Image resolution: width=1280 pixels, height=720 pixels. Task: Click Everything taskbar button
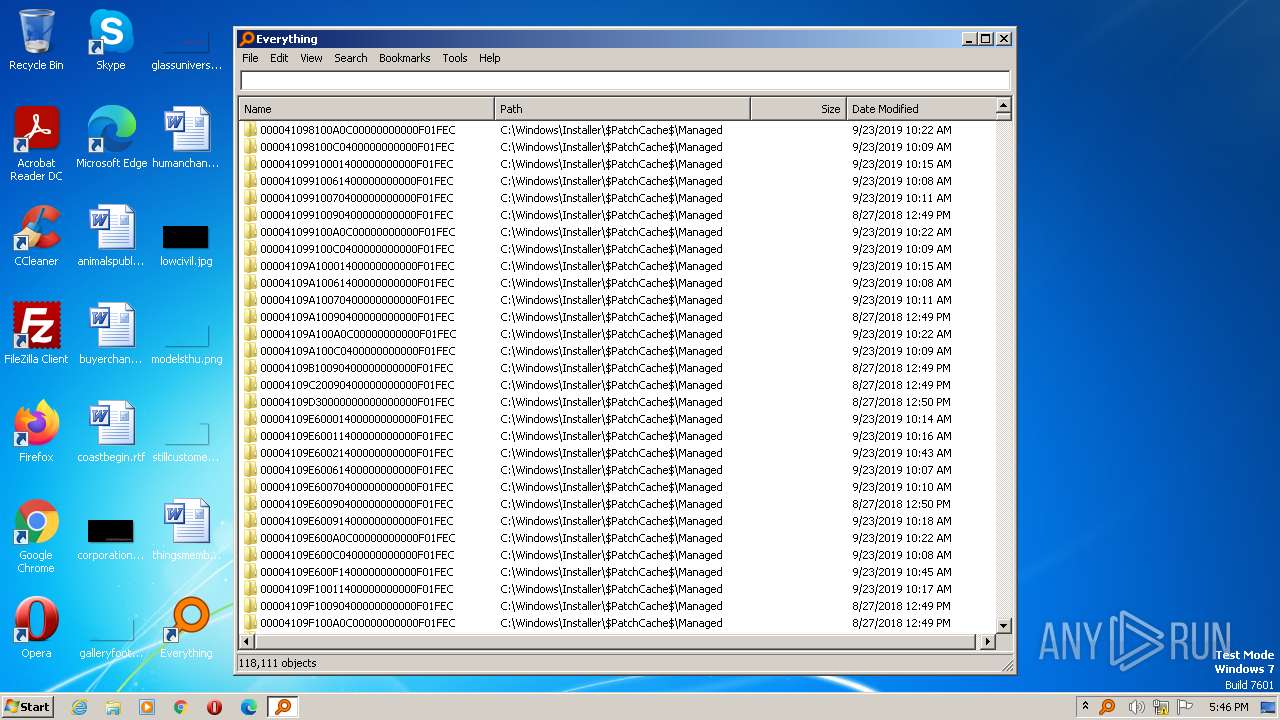(x=283, y=707)
